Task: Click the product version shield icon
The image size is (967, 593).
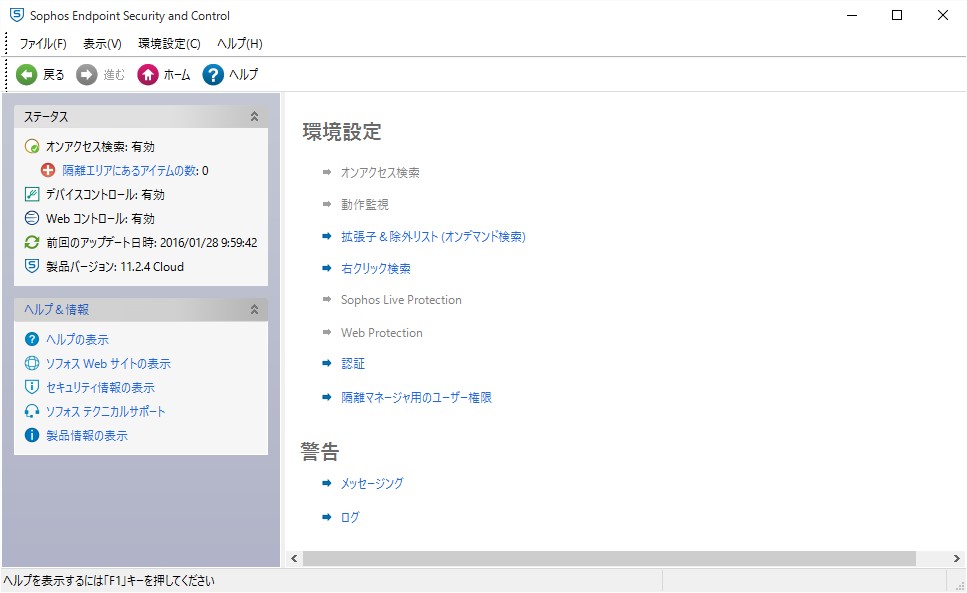Action: [x=31, y=266]
